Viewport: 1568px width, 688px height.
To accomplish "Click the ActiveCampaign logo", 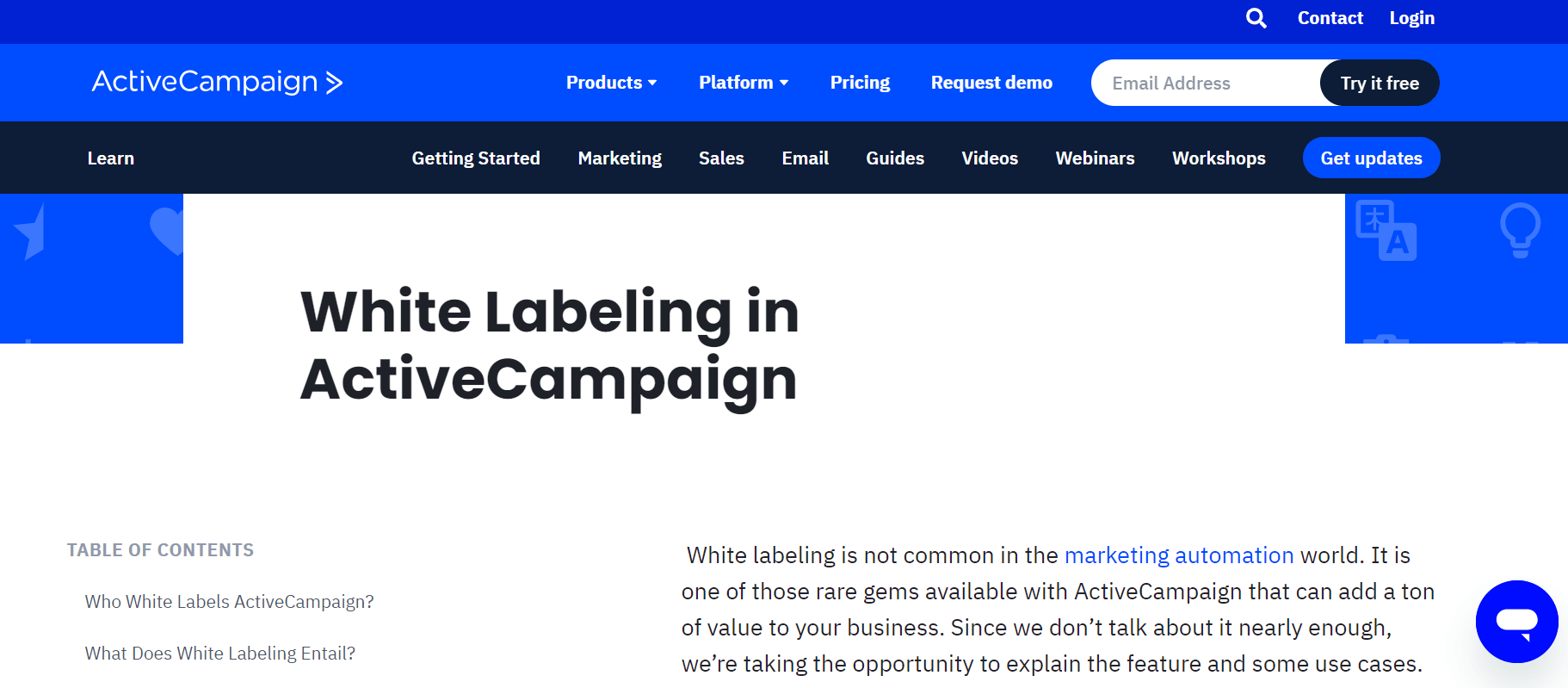I will (217, 82).
